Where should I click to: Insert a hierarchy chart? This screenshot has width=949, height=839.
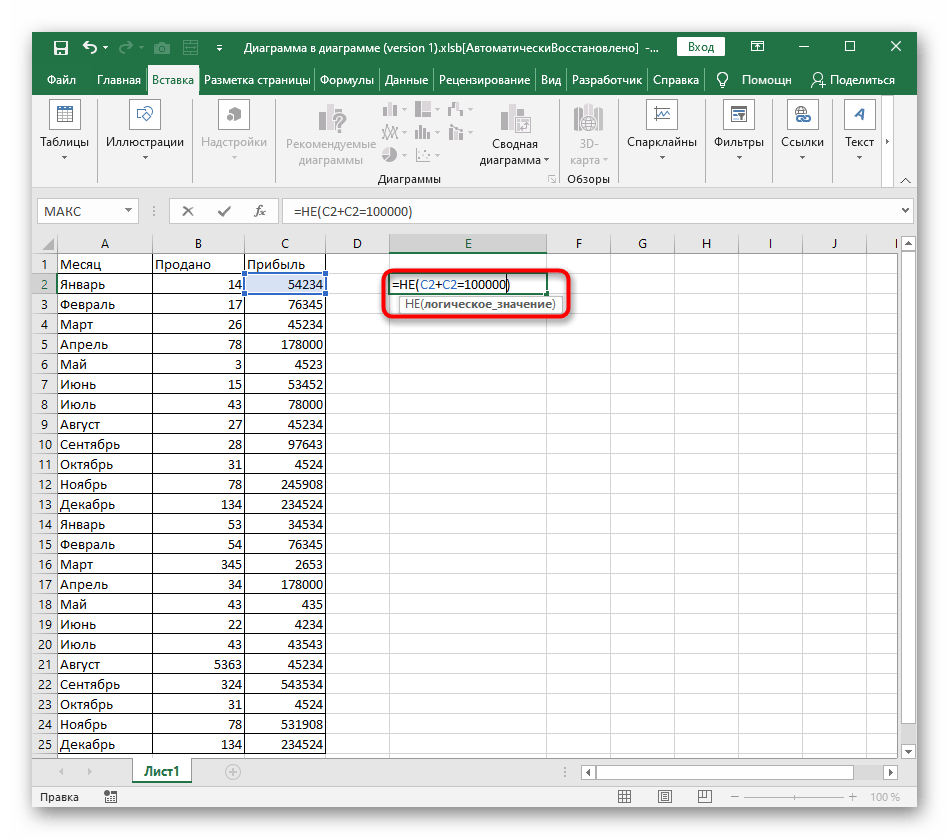427,110
